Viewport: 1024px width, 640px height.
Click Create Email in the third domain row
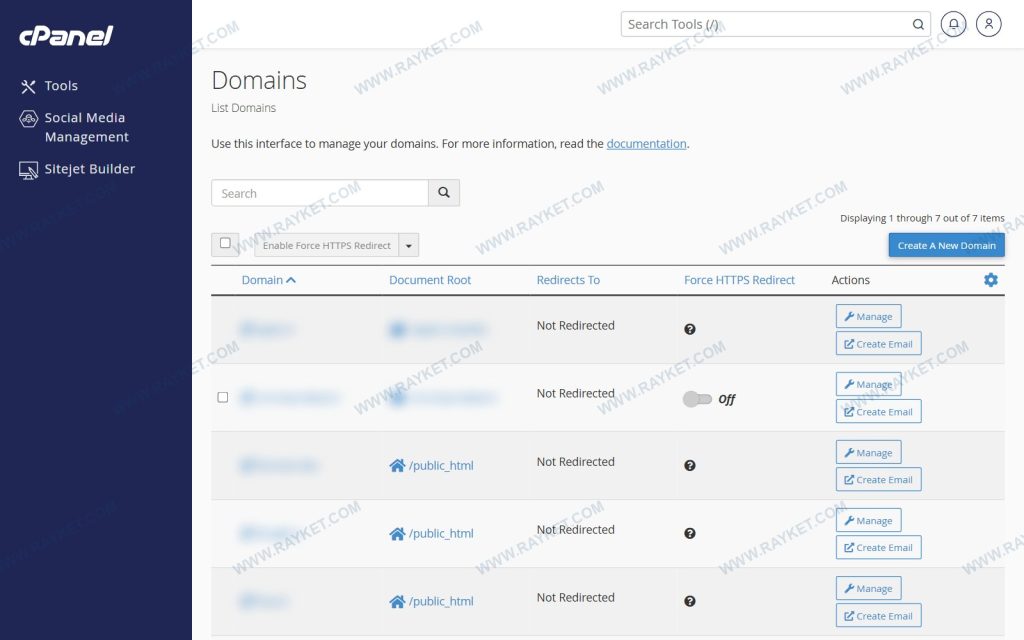[x=878, y=479]
